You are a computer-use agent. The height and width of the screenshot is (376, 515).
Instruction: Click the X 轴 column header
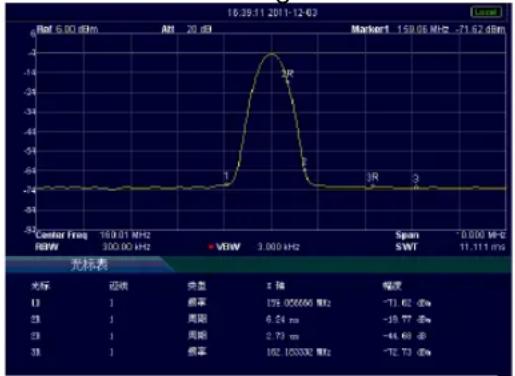[x=275, y=286]
